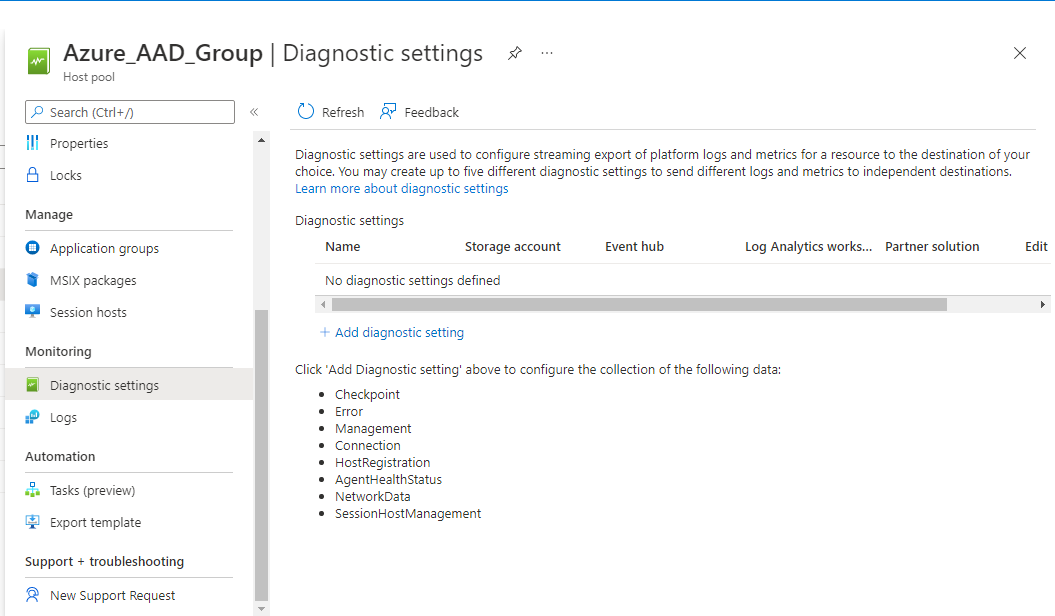
Task: Click the Storage account column header
Action: [513, 247]
